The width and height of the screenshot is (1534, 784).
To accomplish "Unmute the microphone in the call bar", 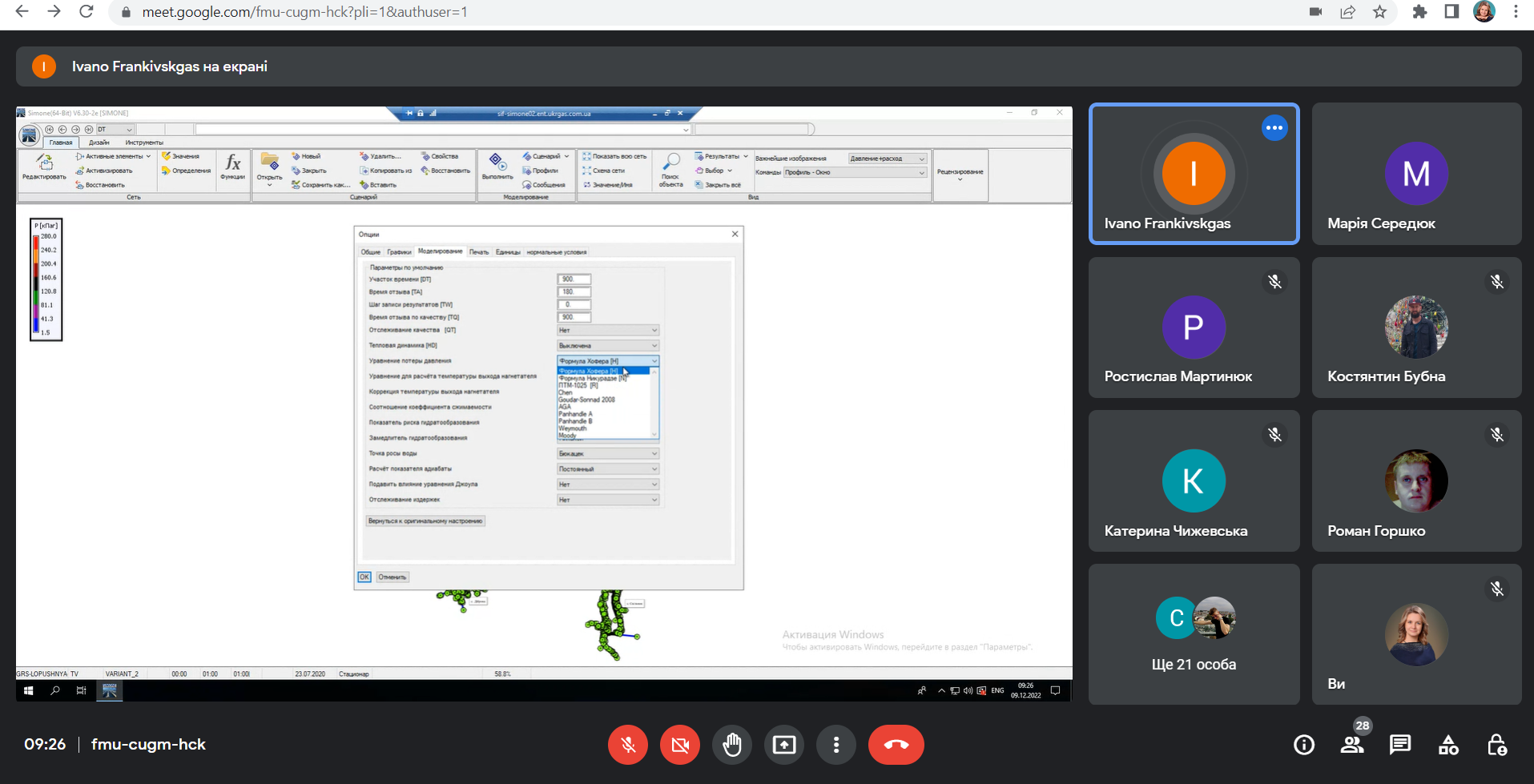I will coord(628,745).
